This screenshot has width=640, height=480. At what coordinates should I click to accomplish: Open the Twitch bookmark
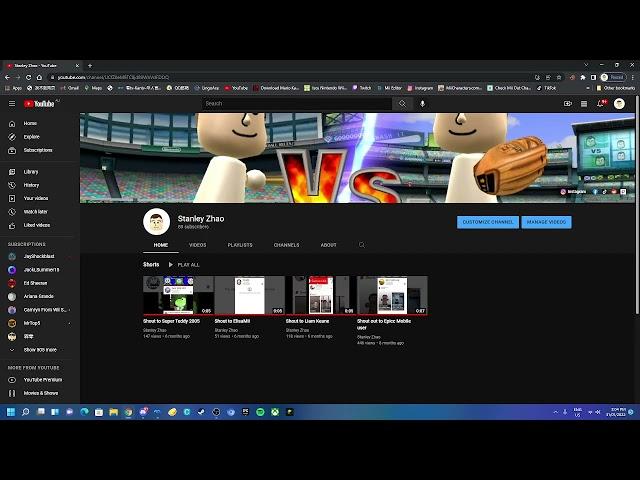point(362,88)
